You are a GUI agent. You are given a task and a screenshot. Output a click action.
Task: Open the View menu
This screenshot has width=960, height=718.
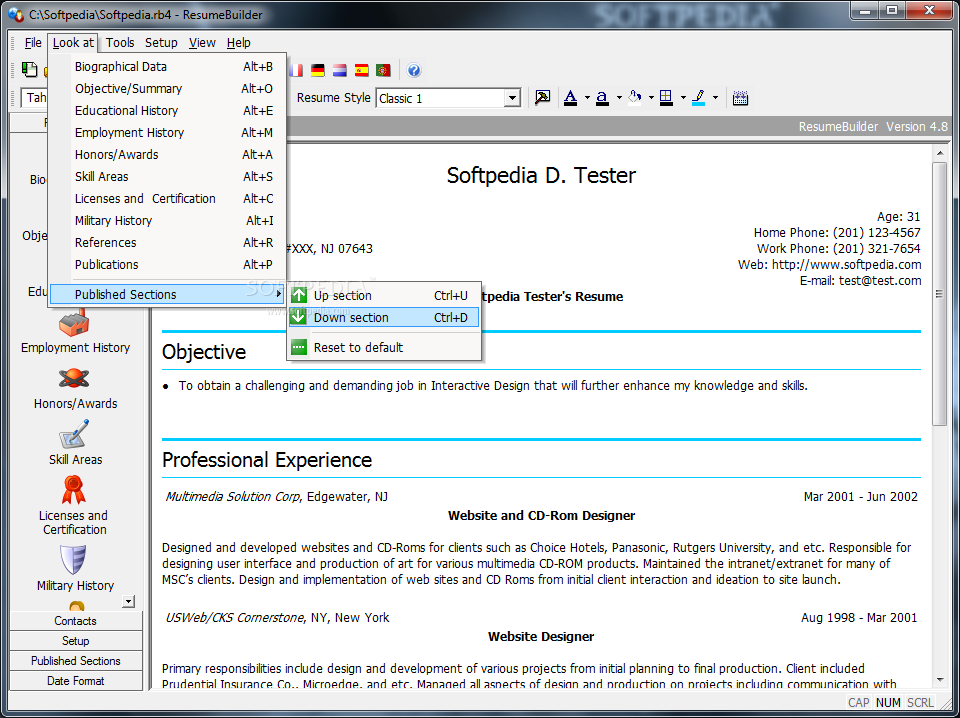tap(202, 43)
